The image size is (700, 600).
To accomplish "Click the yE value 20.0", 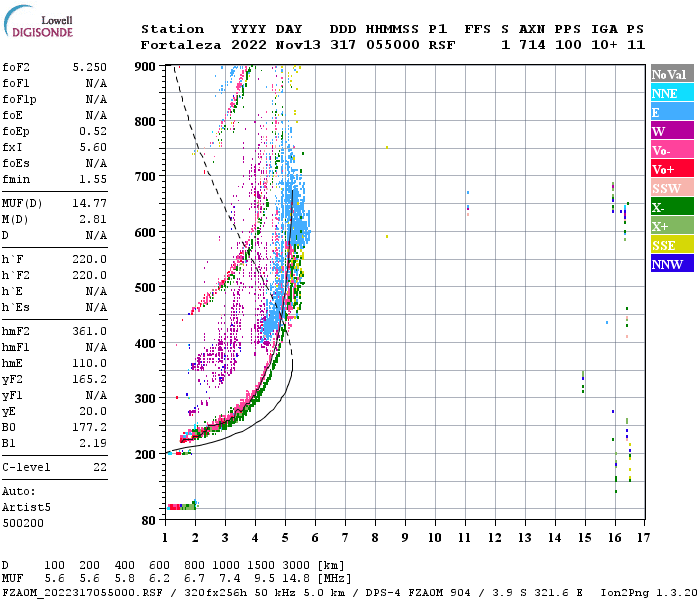I will [x=93, y=411].
